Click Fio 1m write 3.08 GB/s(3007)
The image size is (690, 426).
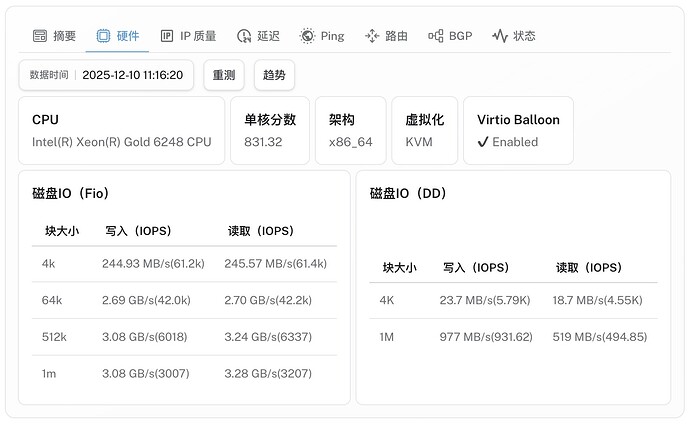point(146,373)
